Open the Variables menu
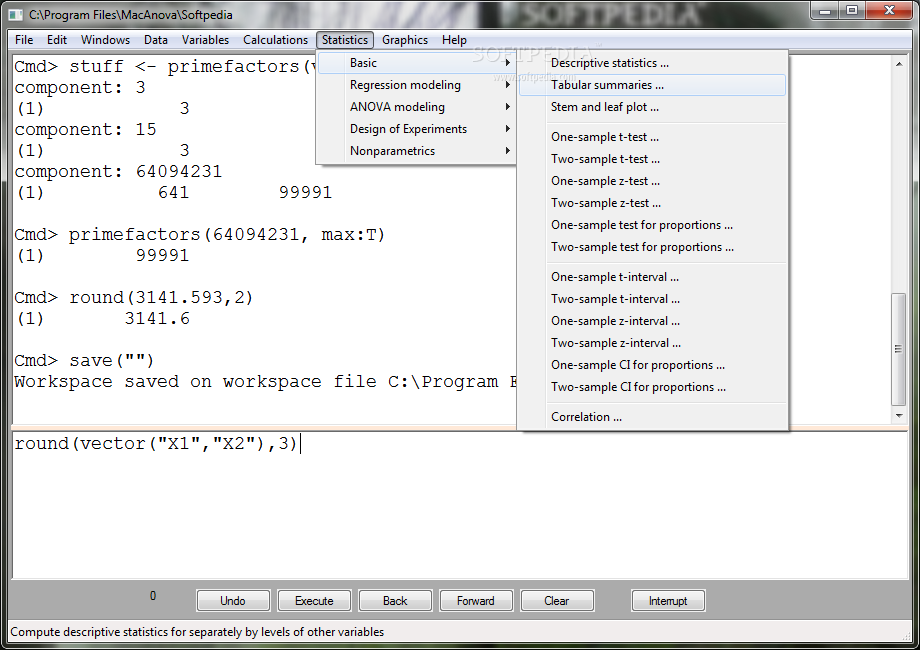Viewport: 920px width, 650px height. (x=205, y=40)
